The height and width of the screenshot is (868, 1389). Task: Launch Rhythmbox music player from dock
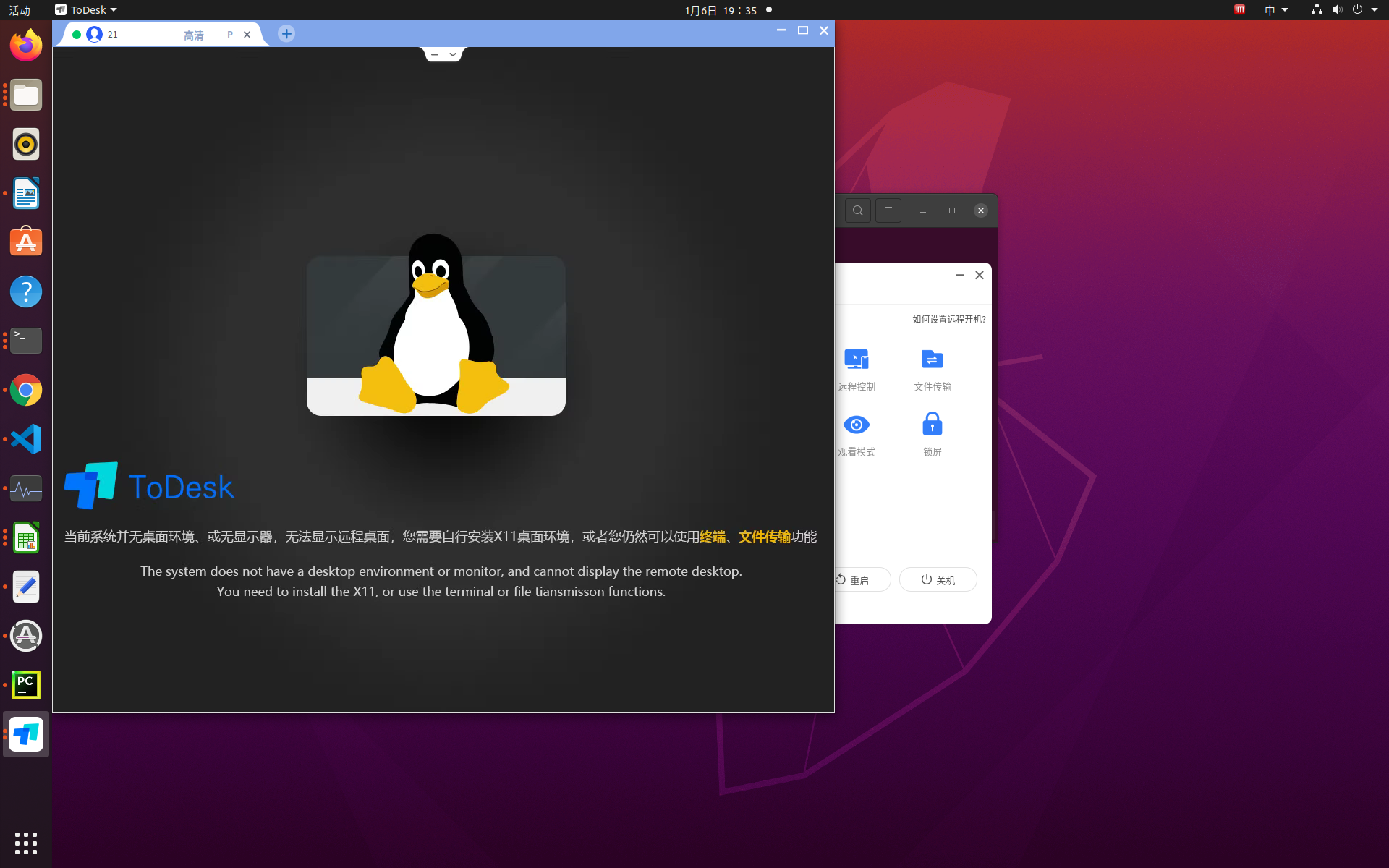point(26,144)
